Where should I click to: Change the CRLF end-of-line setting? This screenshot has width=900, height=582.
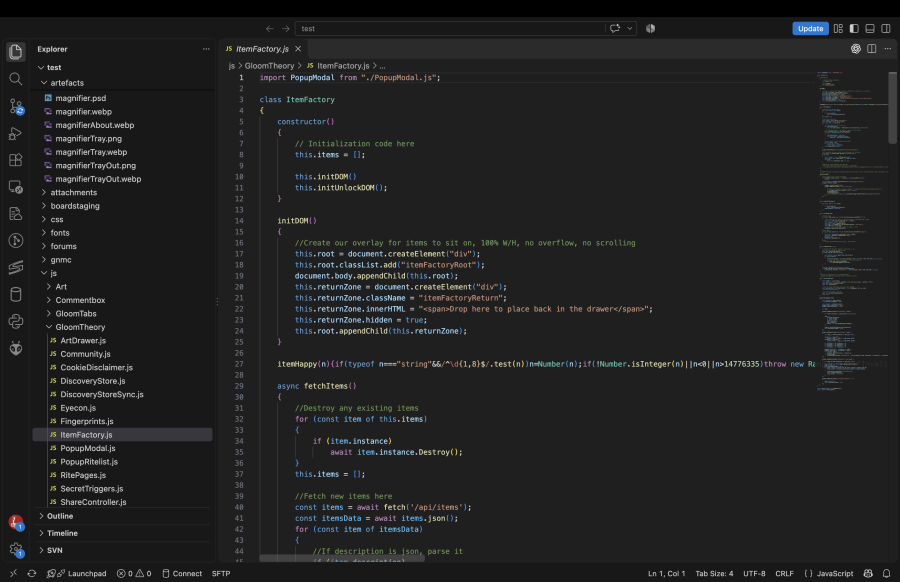pos(784,573)
